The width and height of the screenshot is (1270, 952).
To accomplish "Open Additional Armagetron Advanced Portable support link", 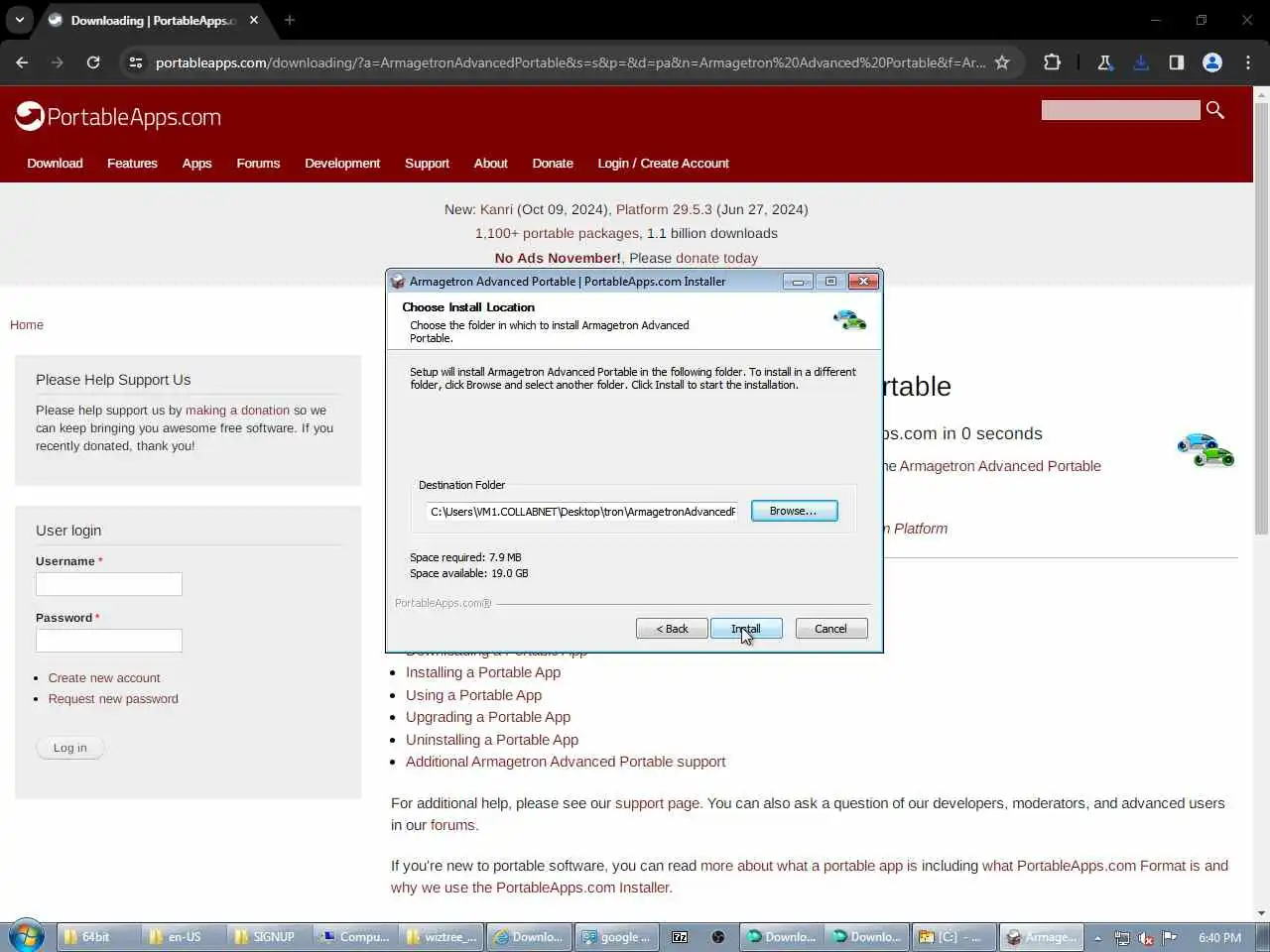I will 566,762.
